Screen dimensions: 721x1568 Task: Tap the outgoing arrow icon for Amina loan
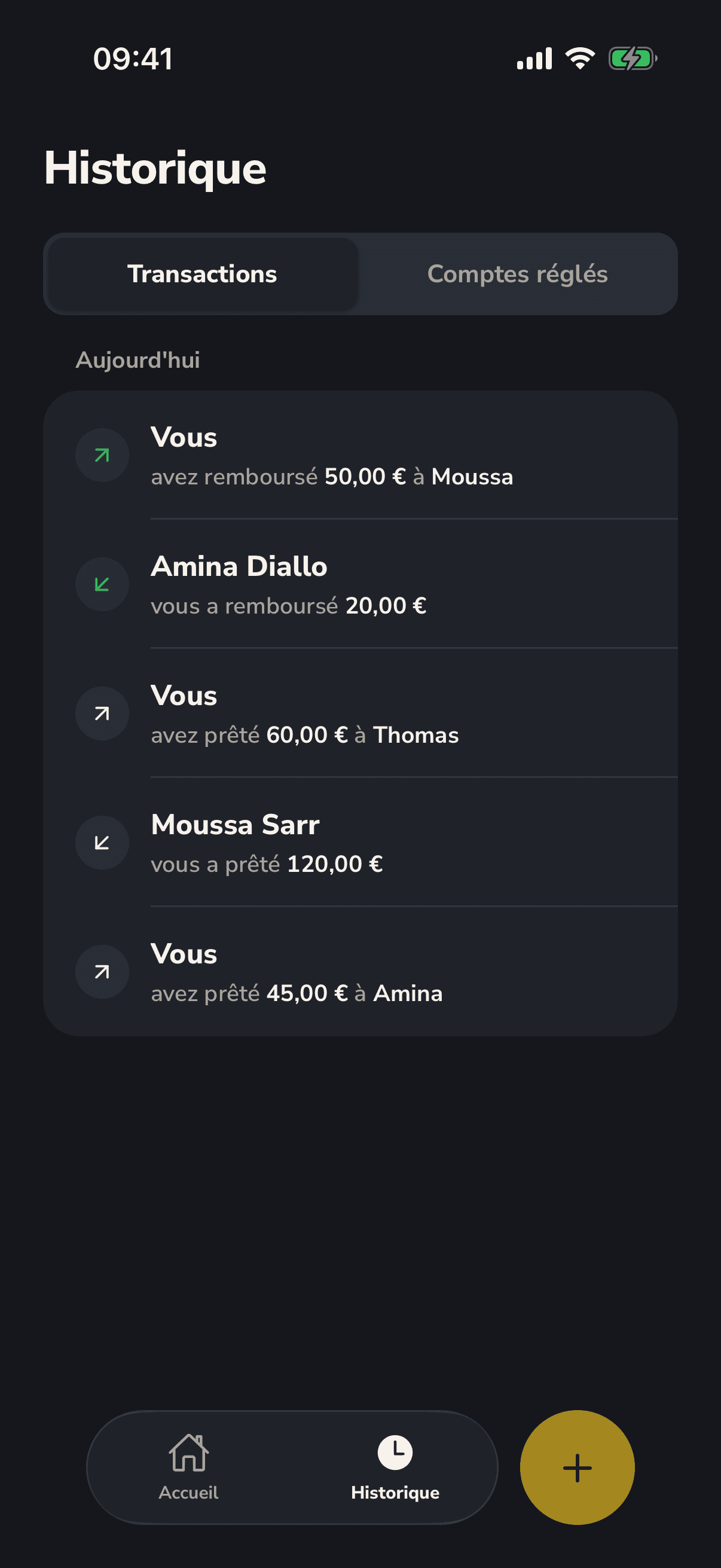(102, 971)
